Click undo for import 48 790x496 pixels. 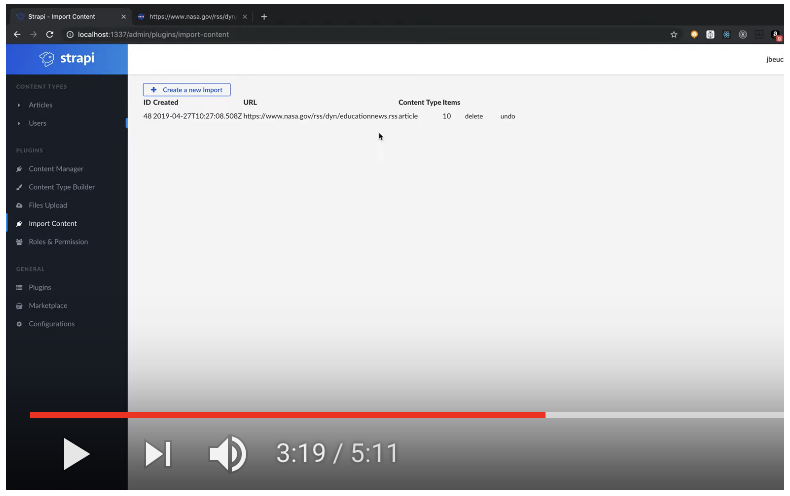[507, 116]
